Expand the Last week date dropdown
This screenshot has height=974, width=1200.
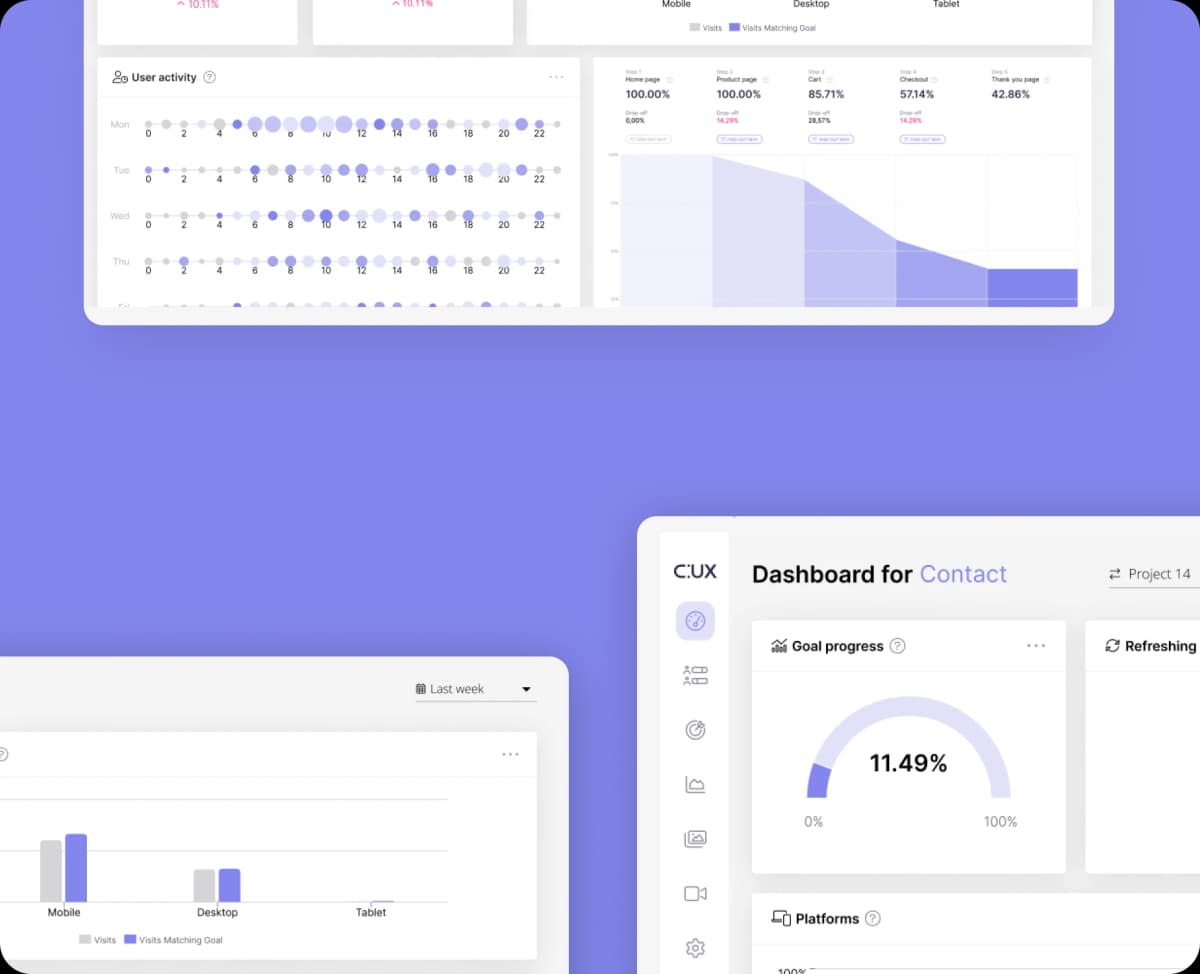pyautogui.click(x=475, y=689)
